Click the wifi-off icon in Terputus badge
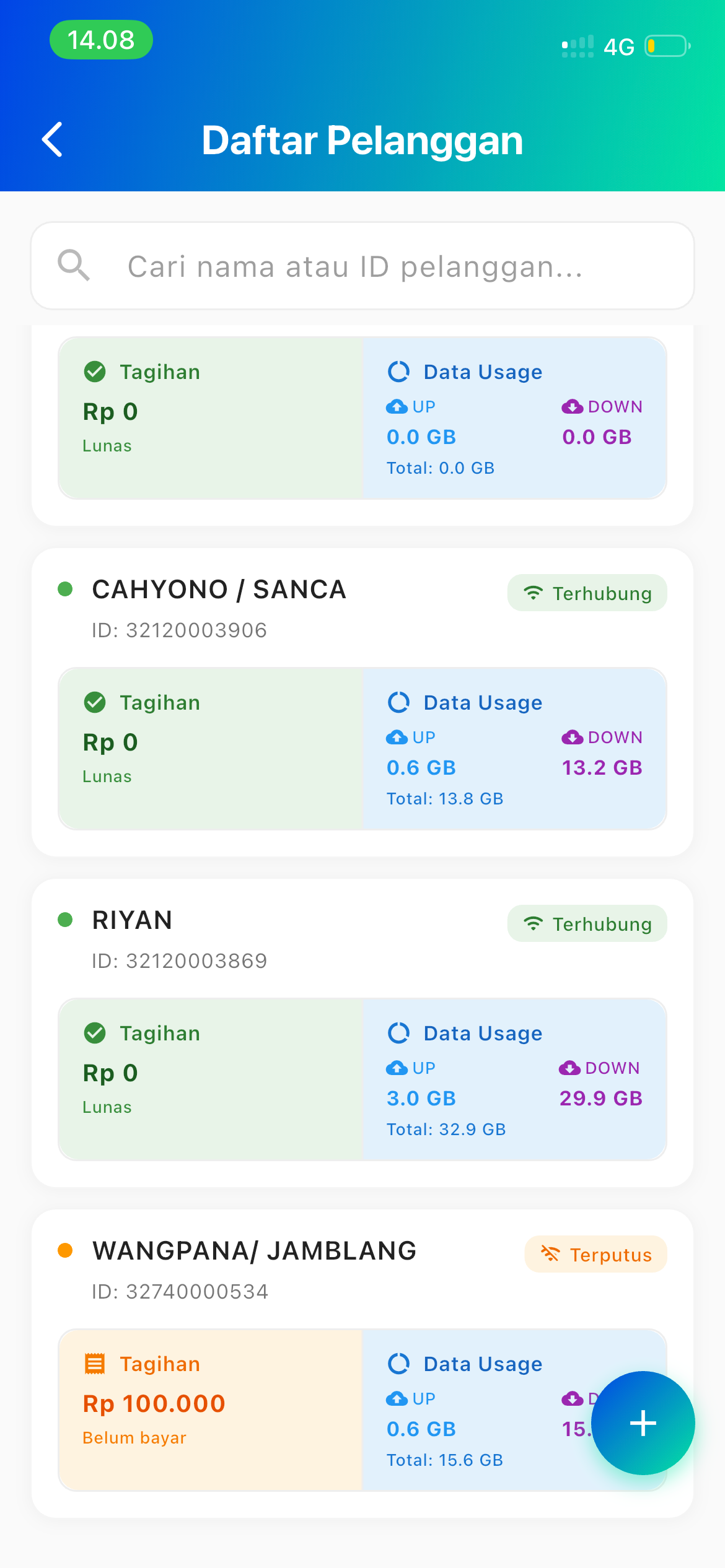The width and height of the screenshot is (725, 1568). point(550,1254)
